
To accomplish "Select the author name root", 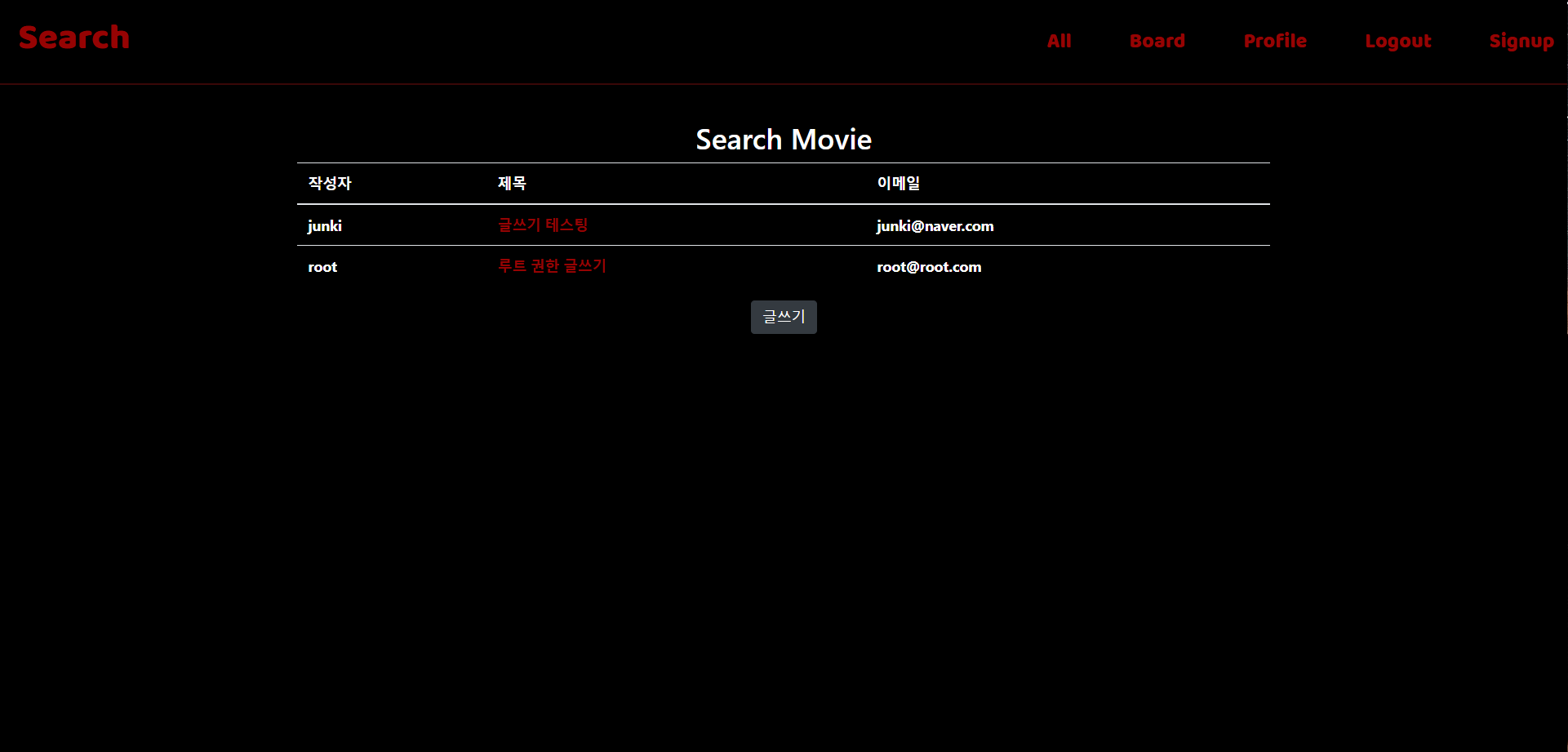I will [x=322, y=266].
